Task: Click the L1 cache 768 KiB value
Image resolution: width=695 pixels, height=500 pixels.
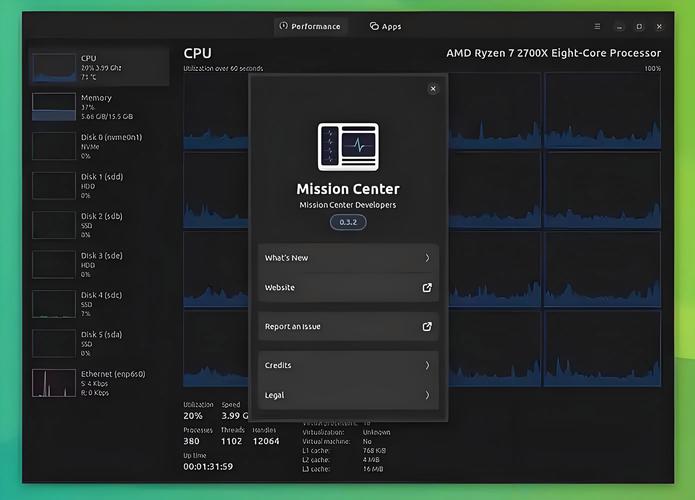Action: coord(375,450)
